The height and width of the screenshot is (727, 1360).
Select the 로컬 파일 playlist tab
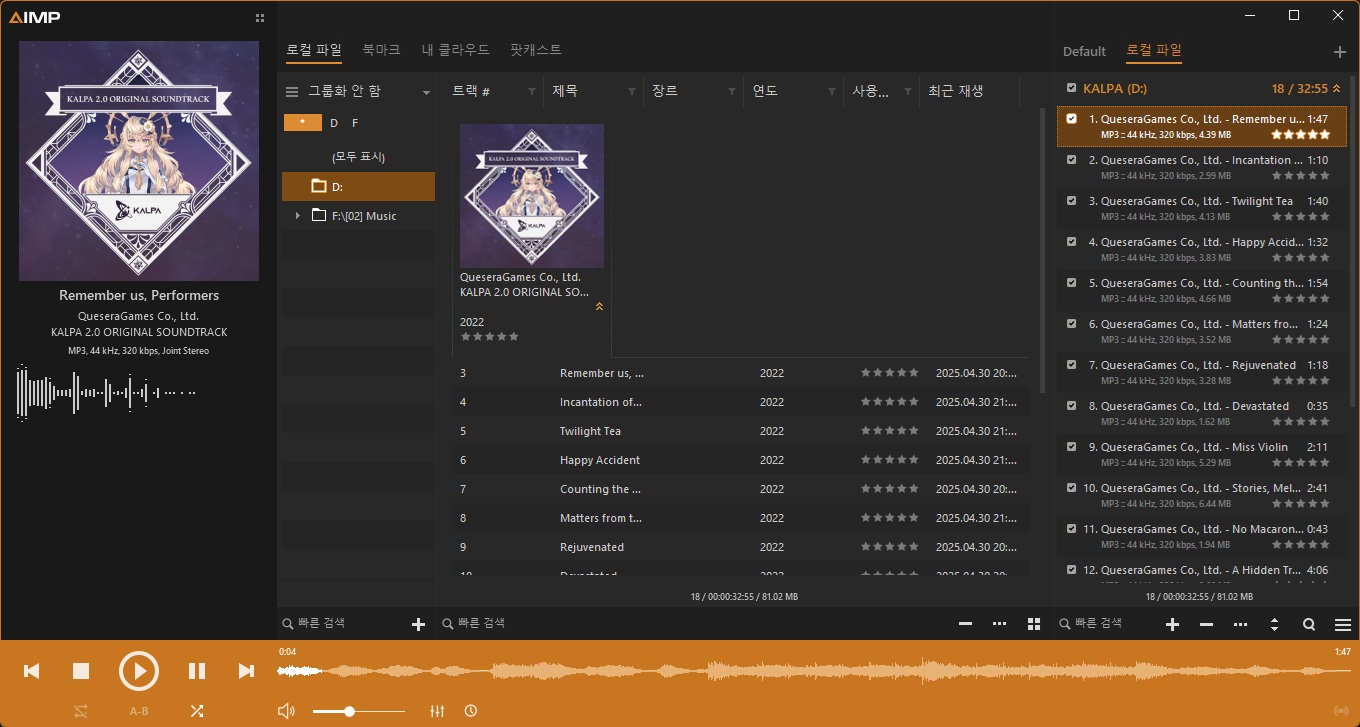pyautogui.click(x=1154, y=50)
